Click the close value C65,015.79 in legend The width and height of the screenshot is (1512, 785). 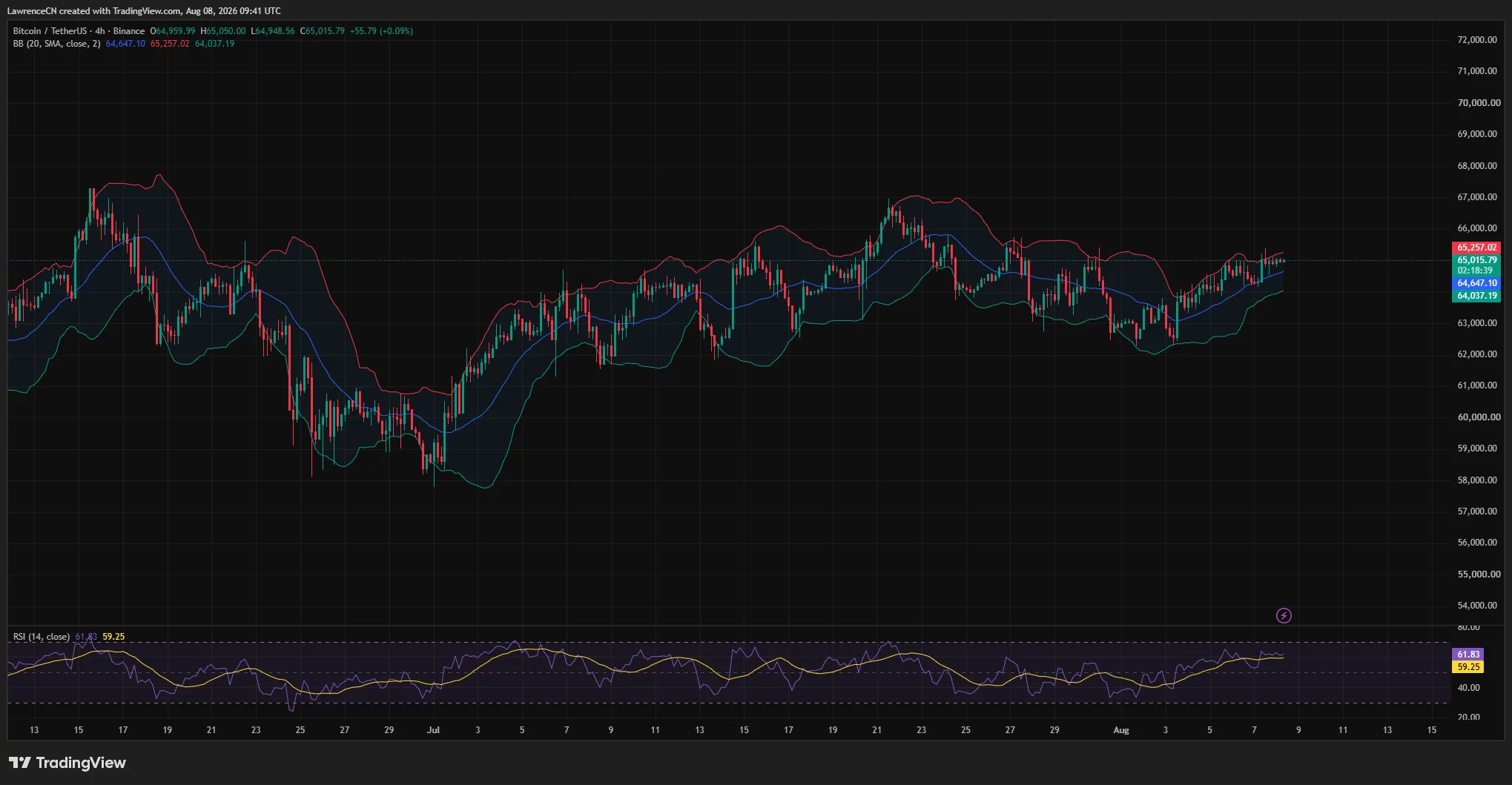pyautogui.click(x=323, y=31)
